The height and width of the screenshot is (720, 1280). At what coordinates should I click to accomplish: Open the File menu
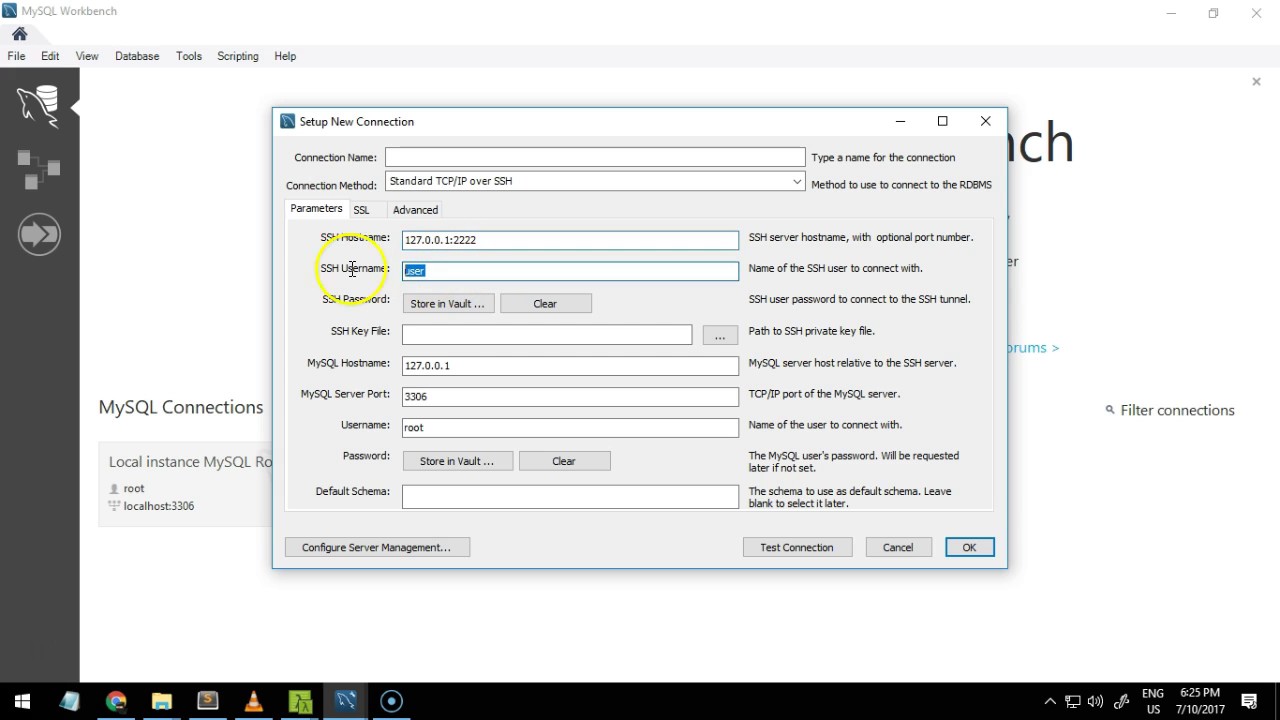point(17,56)
